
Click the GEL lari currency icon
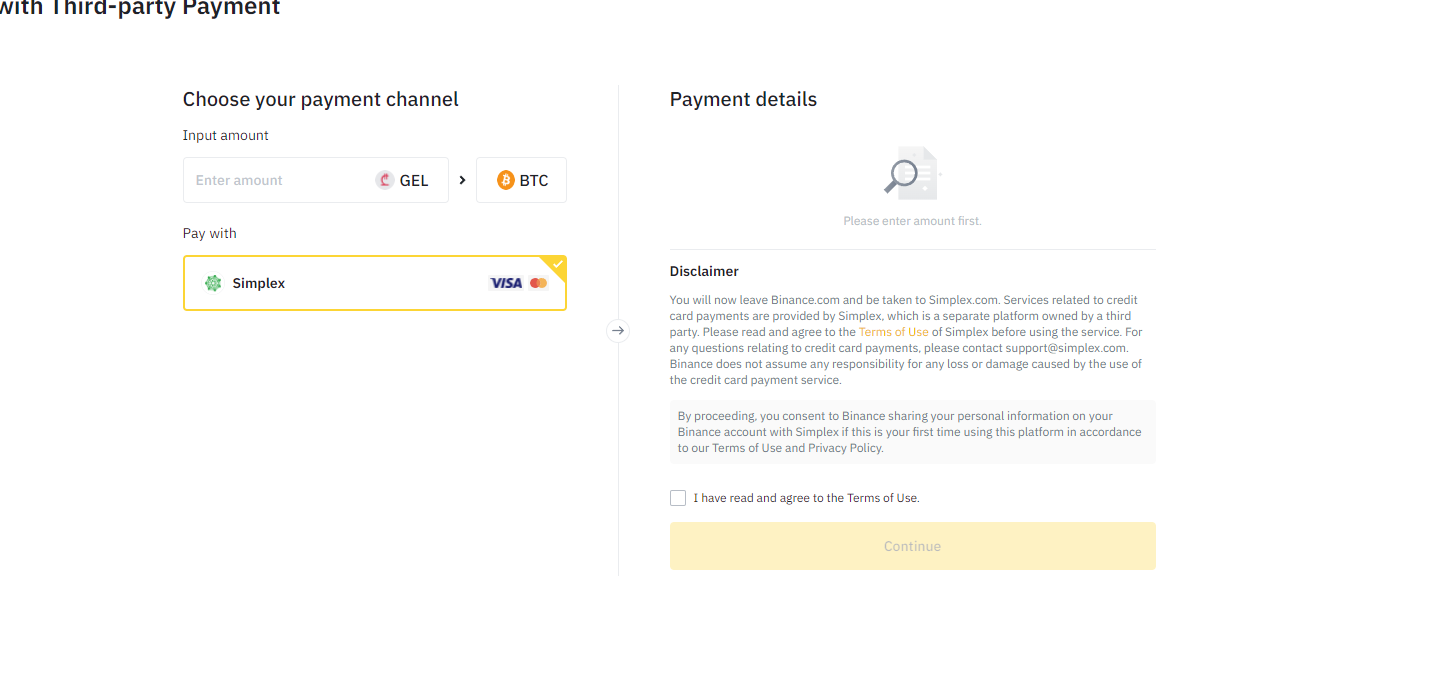[x=385, y=180]
